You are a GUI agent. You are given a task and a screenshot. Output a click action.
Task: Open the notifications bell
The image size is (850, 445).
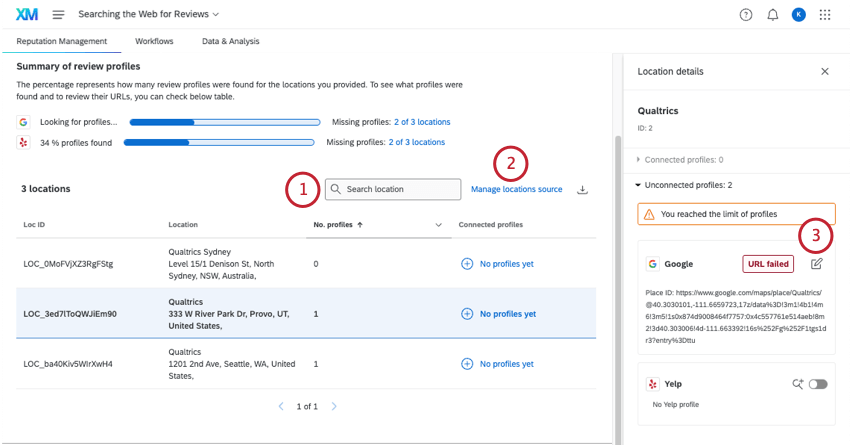click(x=772, y=15)
